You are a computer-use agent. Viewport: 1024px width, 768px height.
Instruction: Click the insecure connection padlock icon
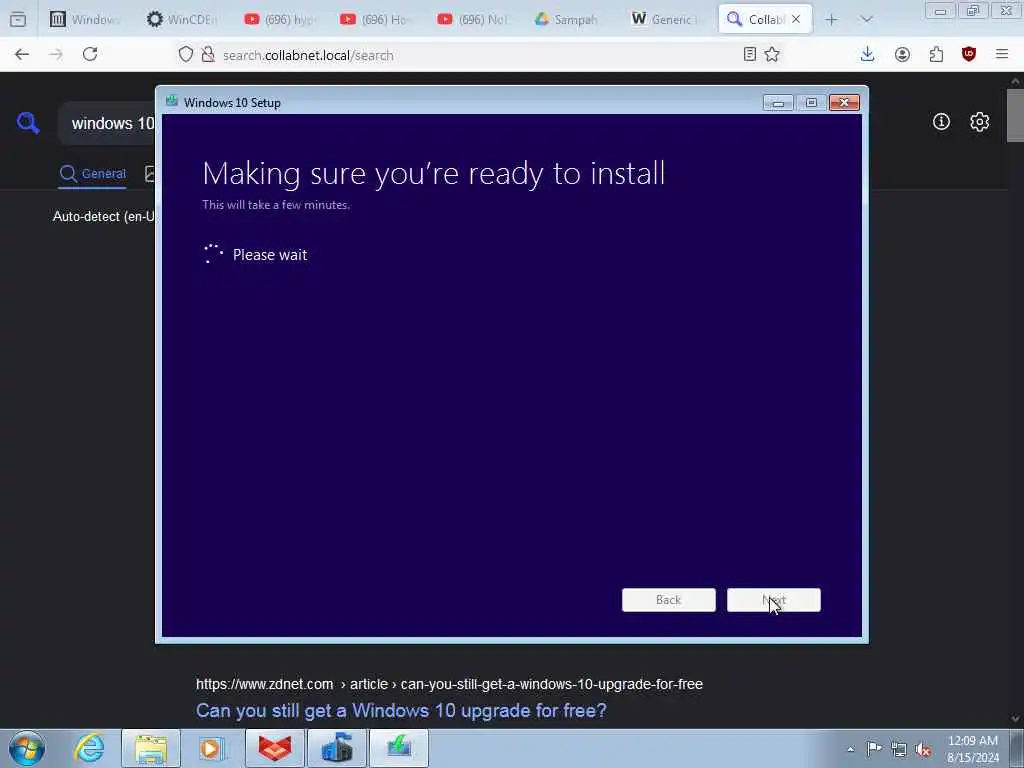tap(208, 55)
